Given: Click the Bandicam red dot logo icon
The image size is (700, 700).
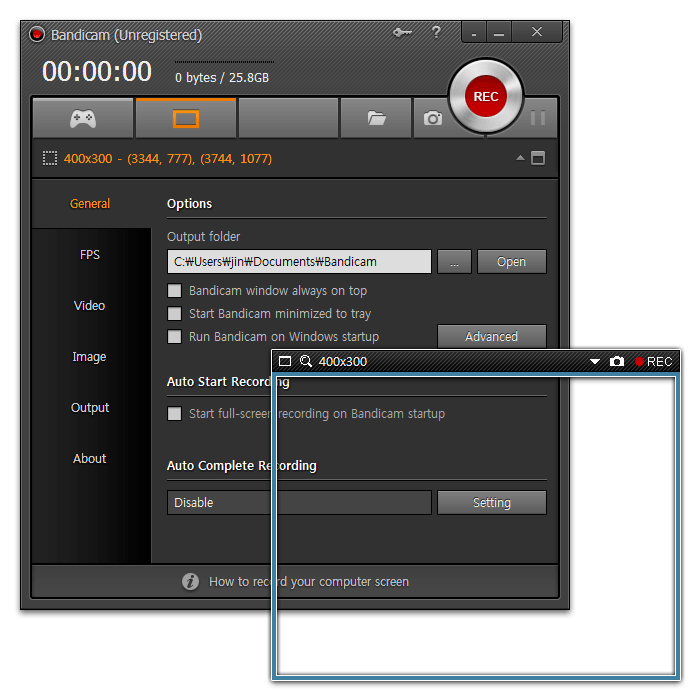Looking at the screenshot, I should (x=37, y=34).
